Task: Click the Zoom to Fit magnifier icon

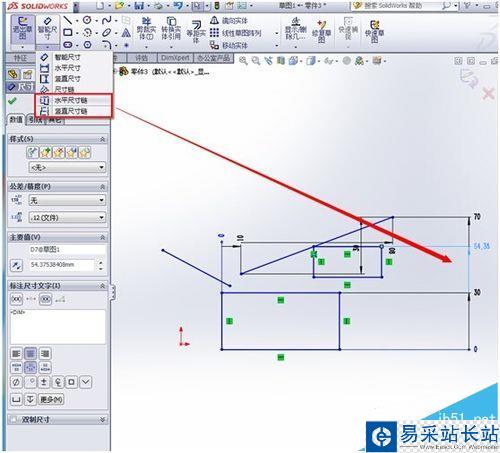Action: point(243,61)
